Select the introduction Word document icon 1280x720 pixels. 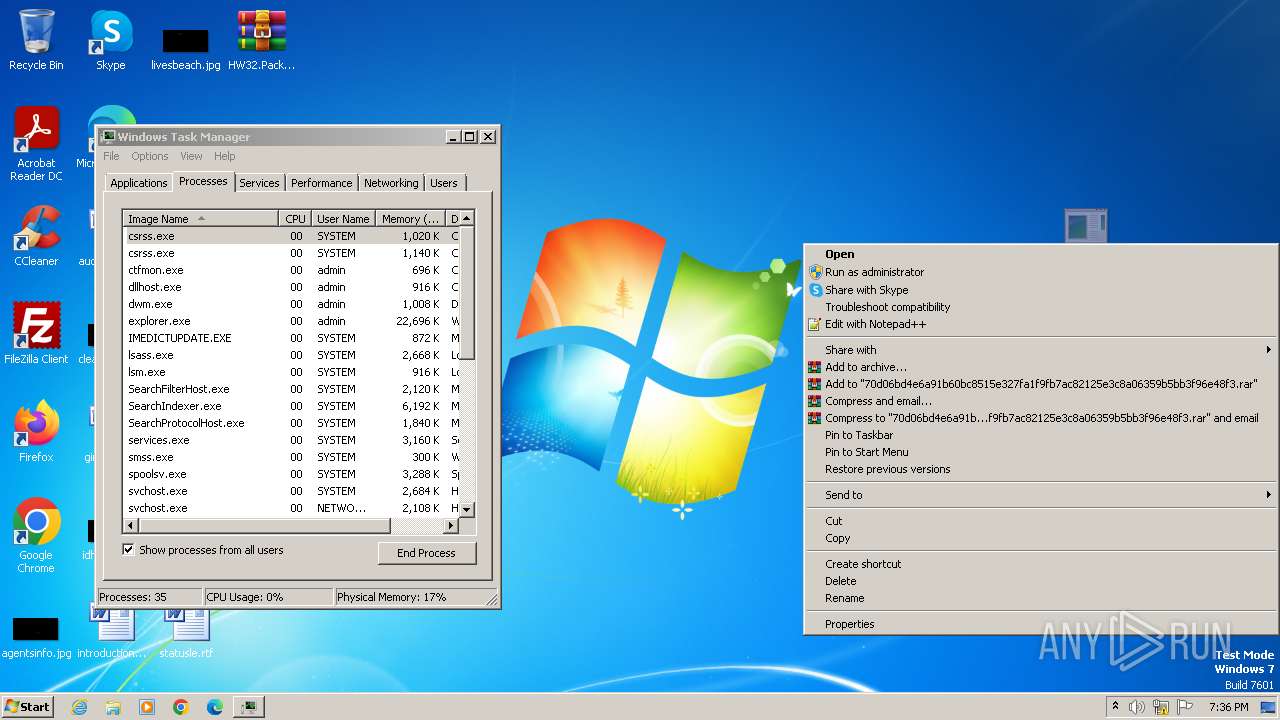click(x=111, y=632)
